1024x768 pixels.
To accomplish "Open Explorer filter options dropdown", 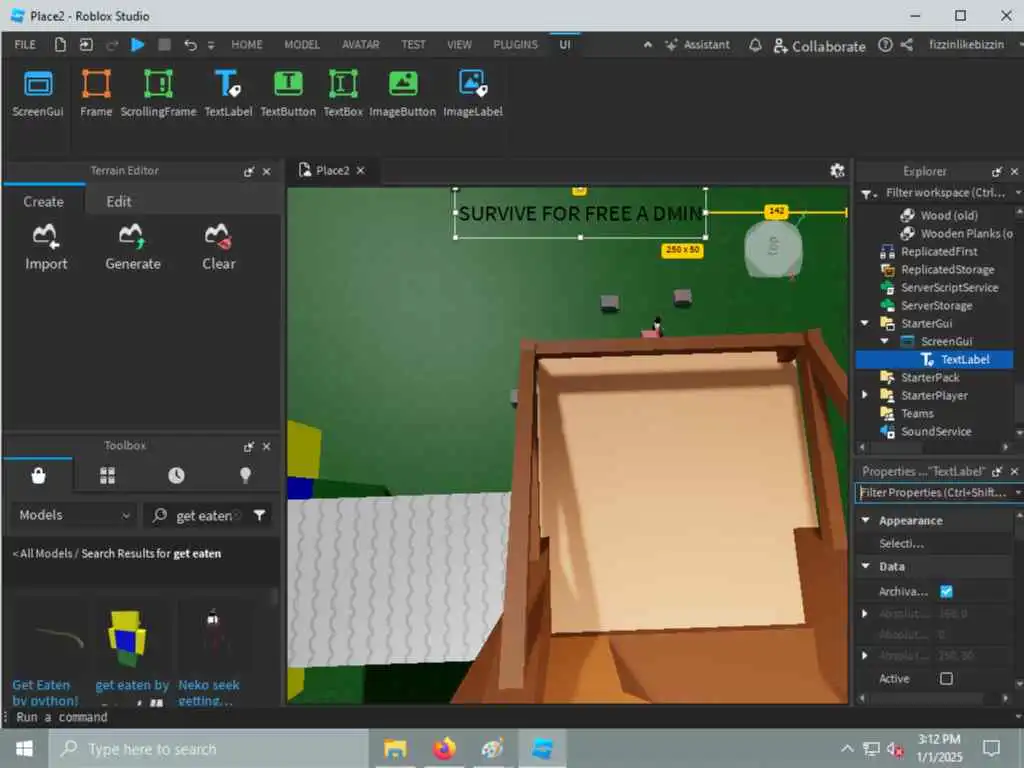I will point(867,193).
